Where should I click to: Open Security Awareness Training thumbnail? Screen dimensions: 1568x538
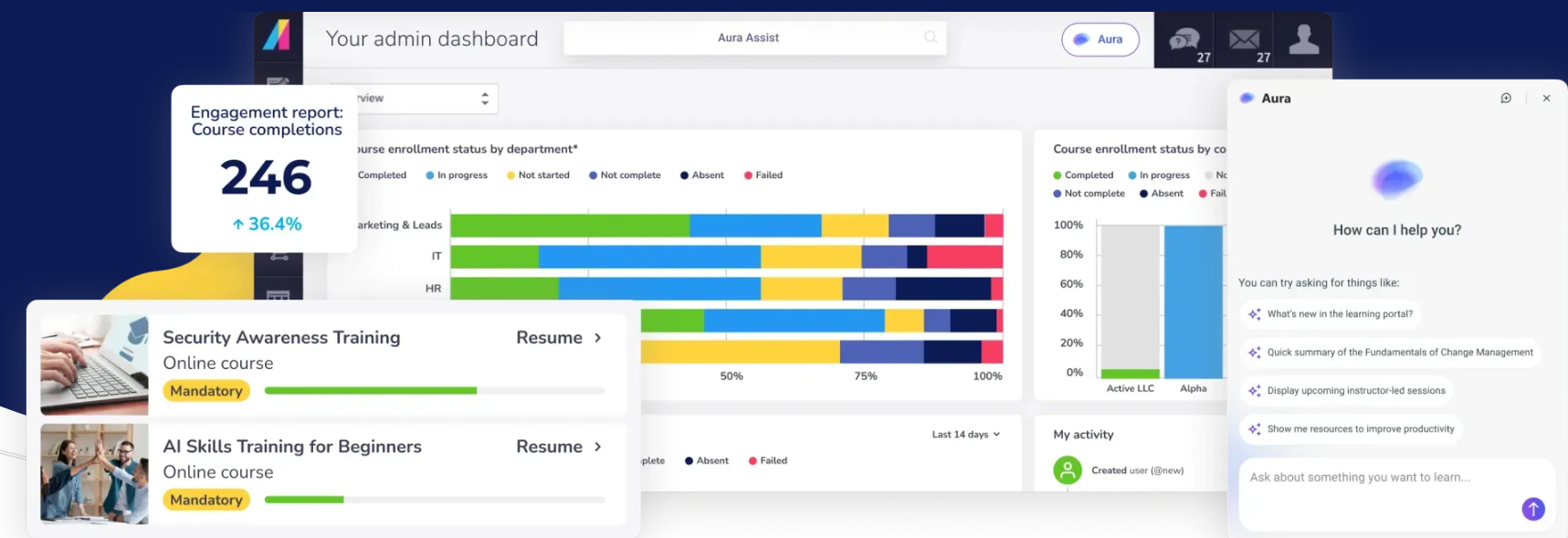(x=94, y=365)
